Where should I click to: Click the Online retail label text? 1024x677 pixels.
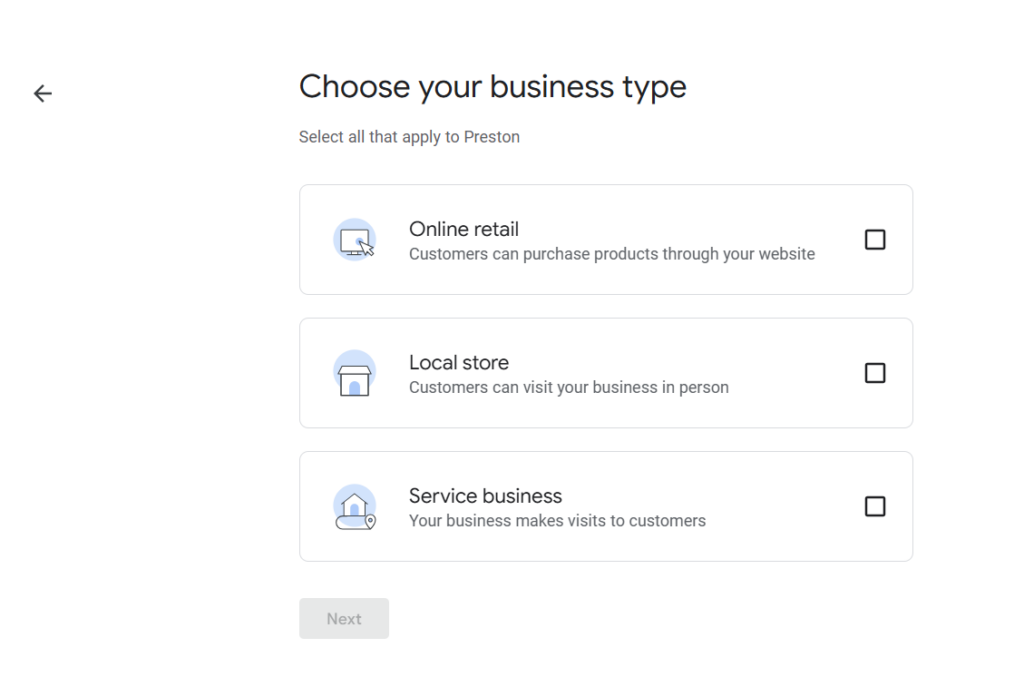[463, 229]
